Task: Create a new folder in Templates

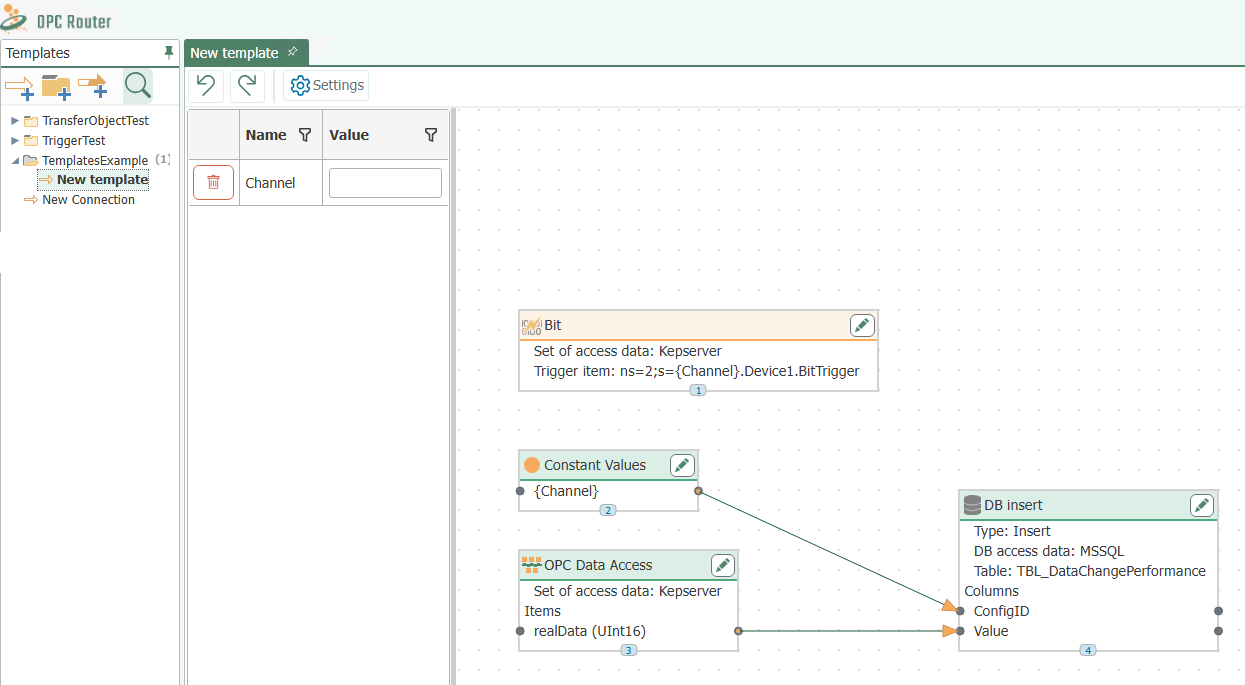Action: pos(56,86)
